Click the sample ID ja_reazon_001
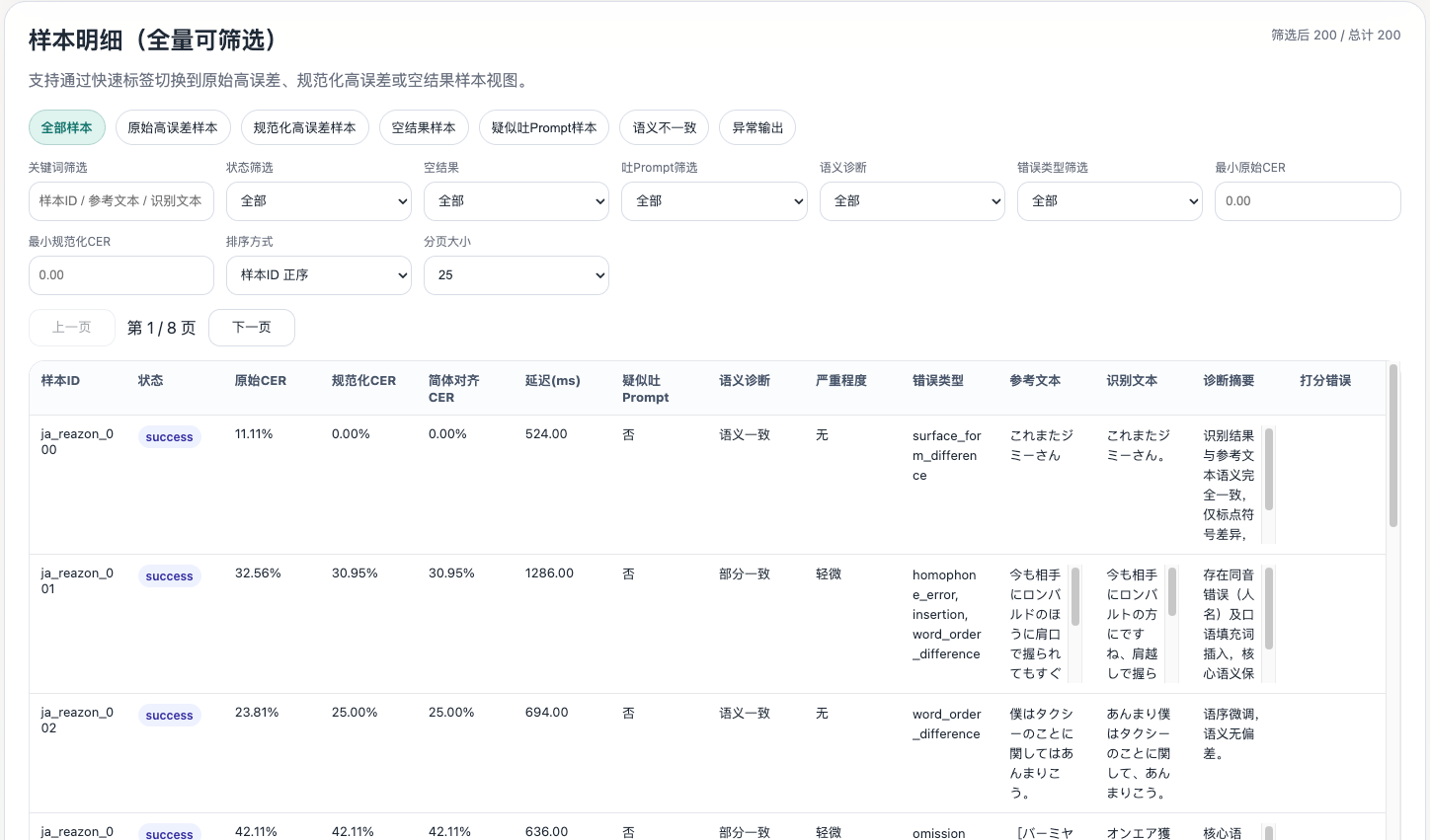Viewport: 1430px width, 840px height. pos(77,581)
